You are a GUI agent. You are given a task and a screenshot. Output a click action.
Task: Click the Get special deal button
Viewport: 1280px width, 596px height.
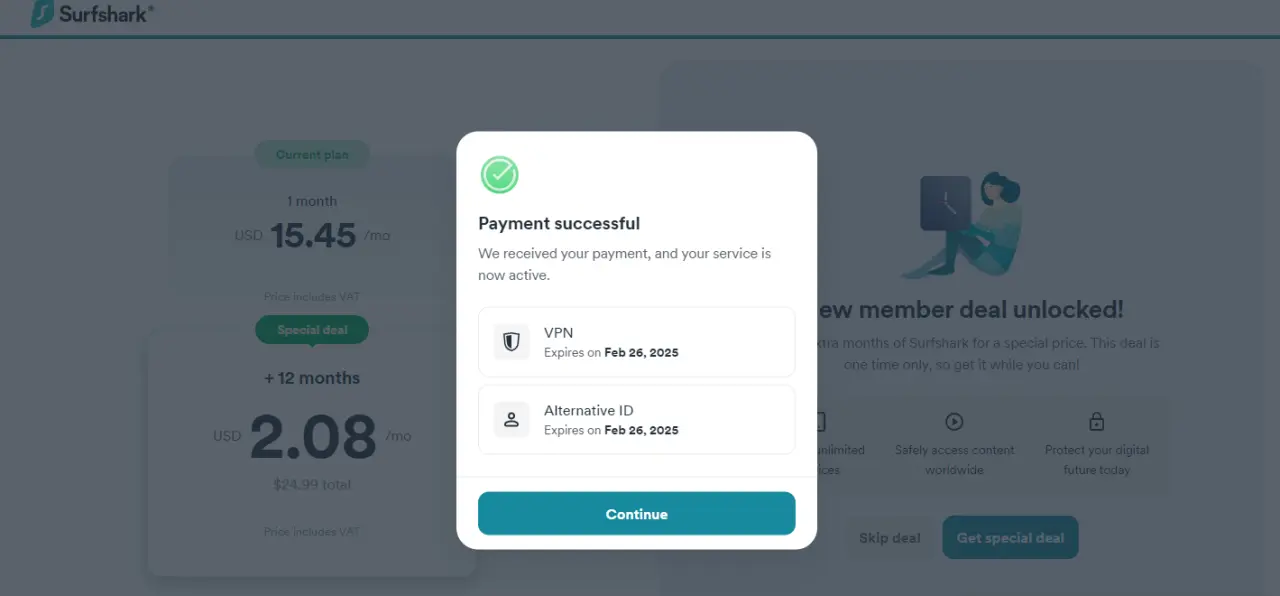[1010, 537]
